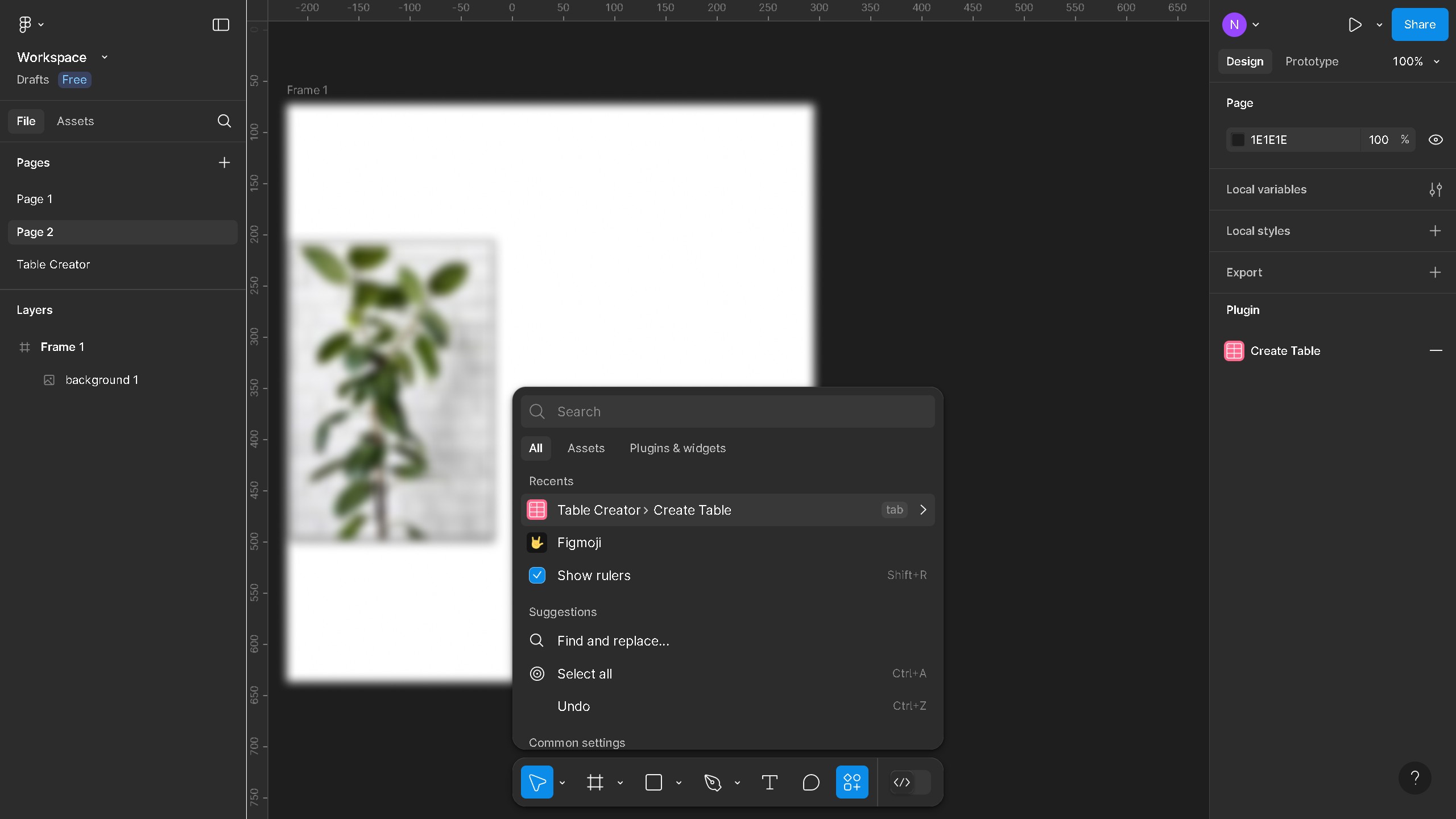Expand the Workspace file name dropdown
This screenshot has width=1456, height=819.
tap(105, 57)
